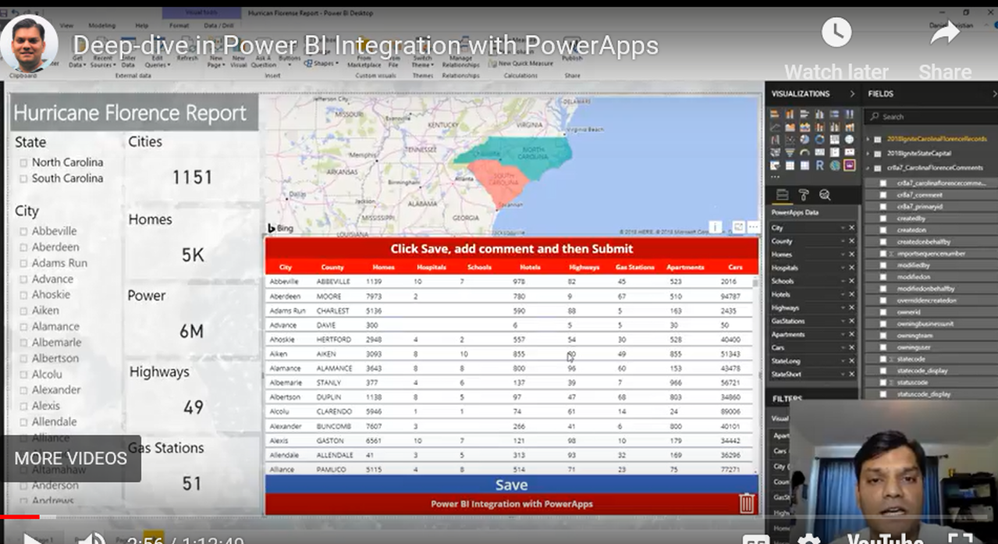Open the County field dropdown arrow
The image size is (998, 544).
click(x=842, y=241)
